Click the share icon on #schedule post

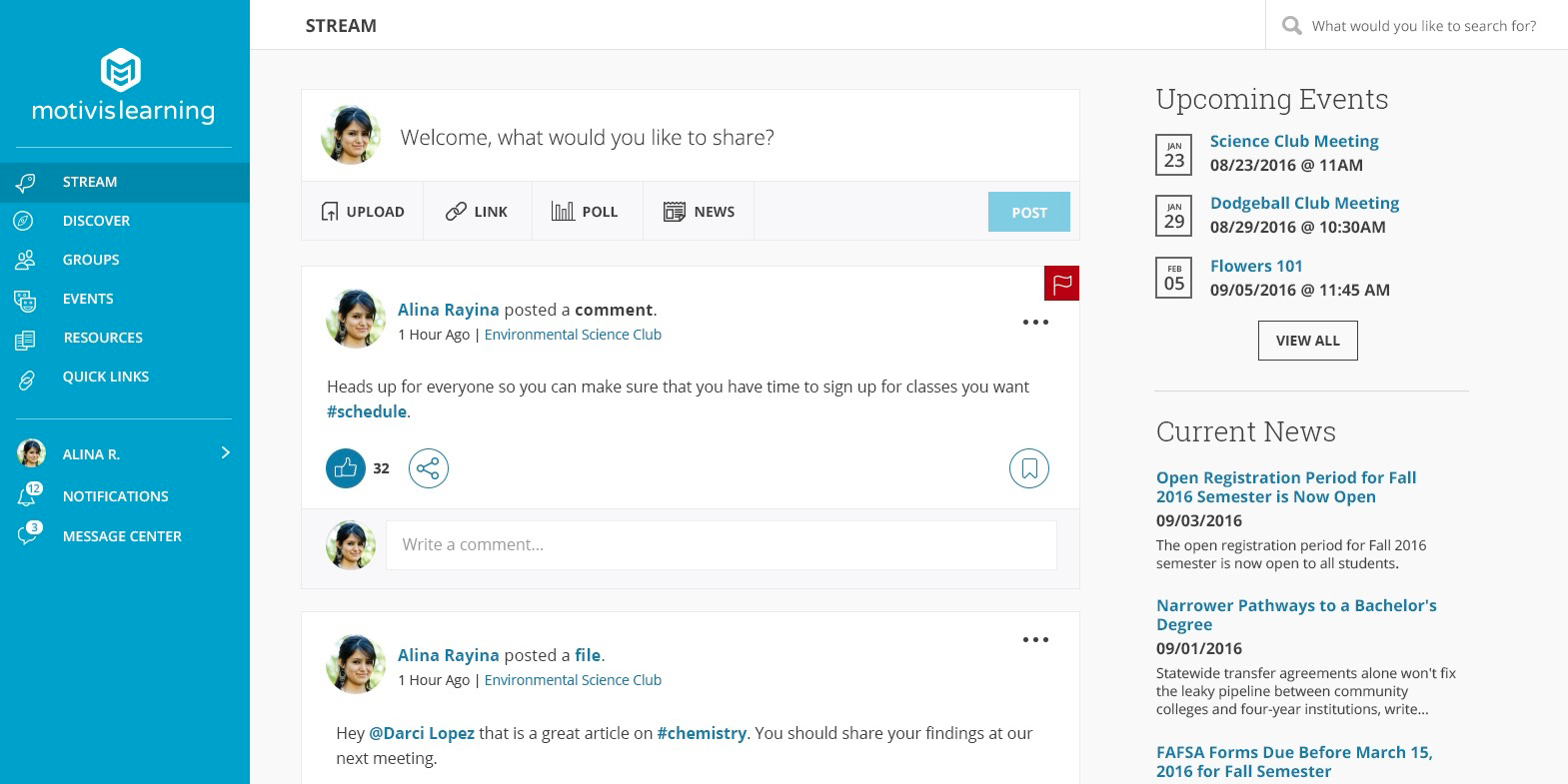(x=429, y=467)
